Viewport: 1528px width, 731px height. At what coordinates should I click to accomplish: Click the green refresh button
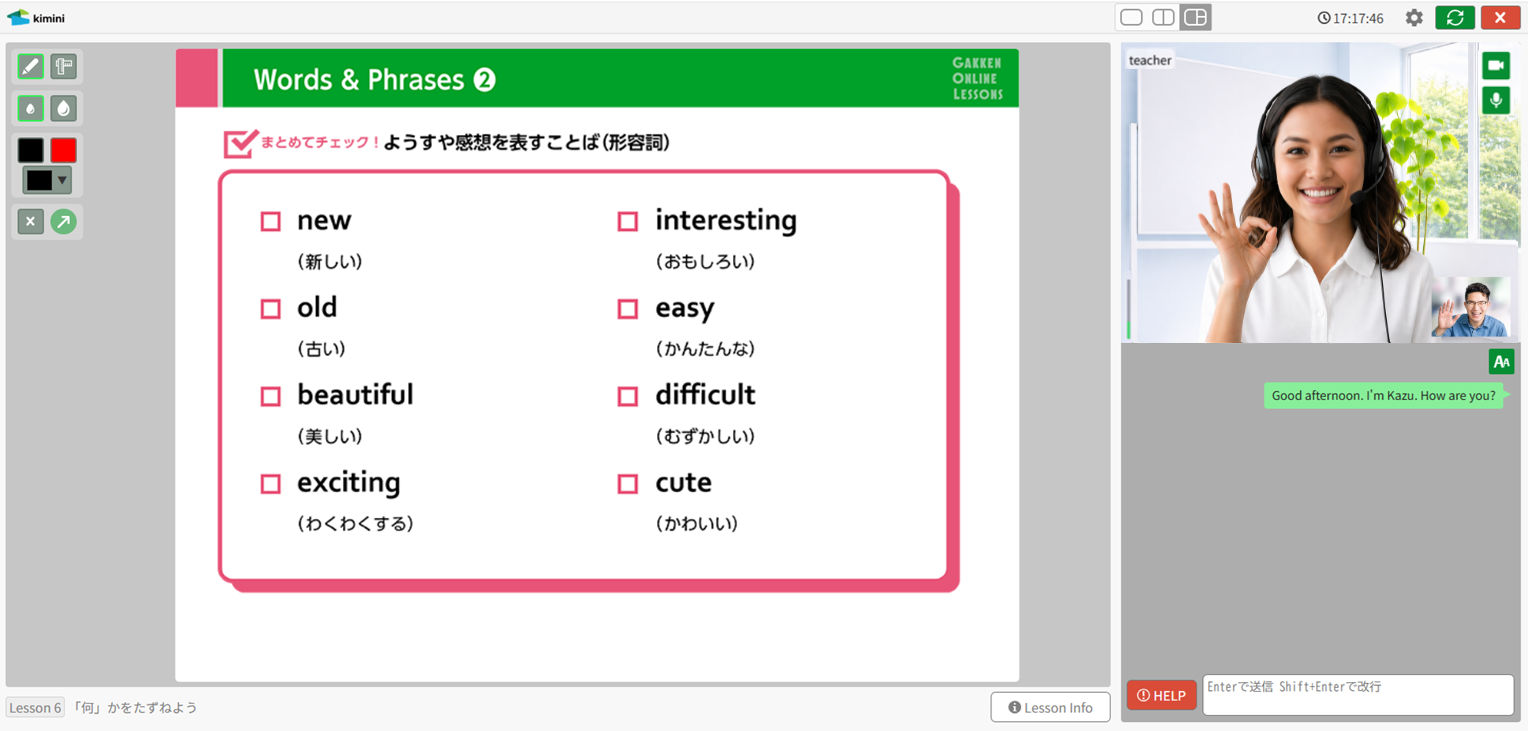coord(1454,18)
